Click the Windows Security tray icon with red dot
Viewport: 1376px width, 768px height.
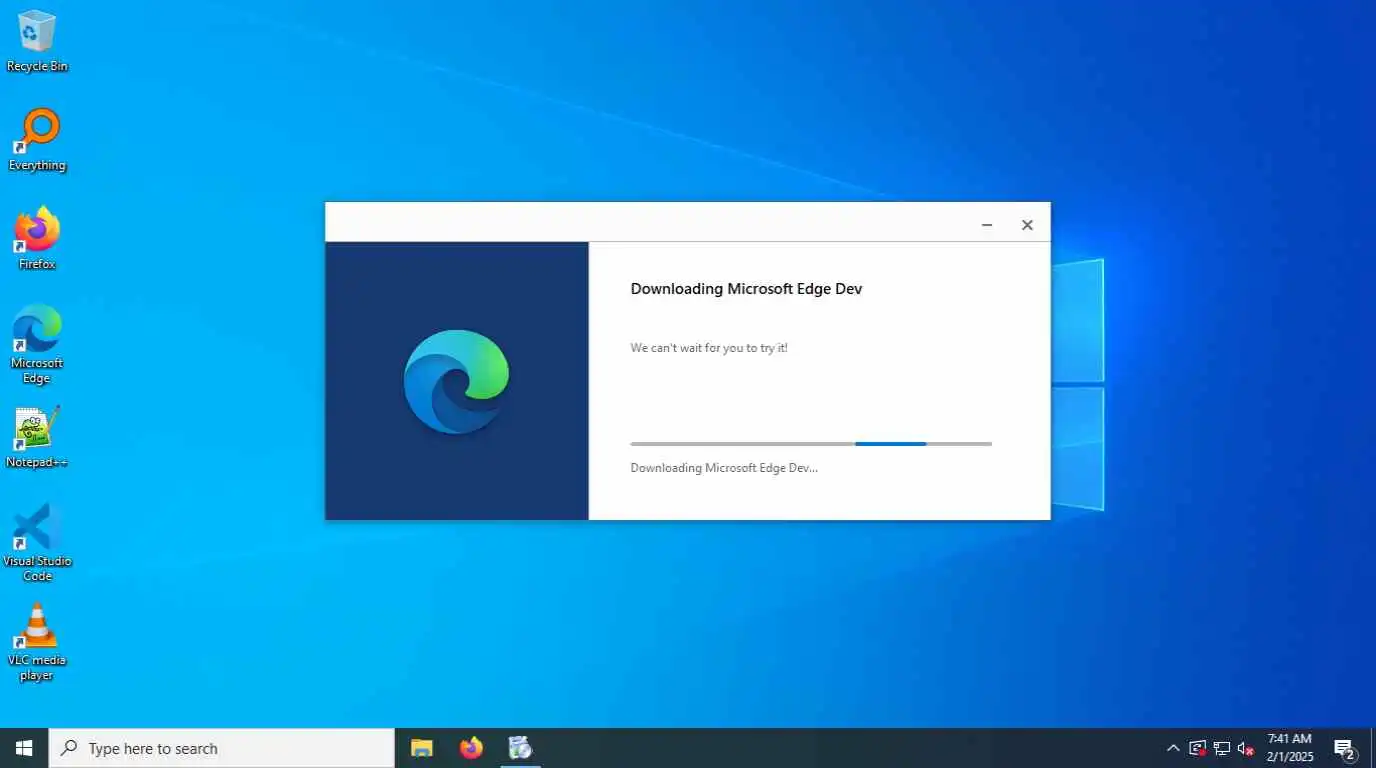(1197, 748)
